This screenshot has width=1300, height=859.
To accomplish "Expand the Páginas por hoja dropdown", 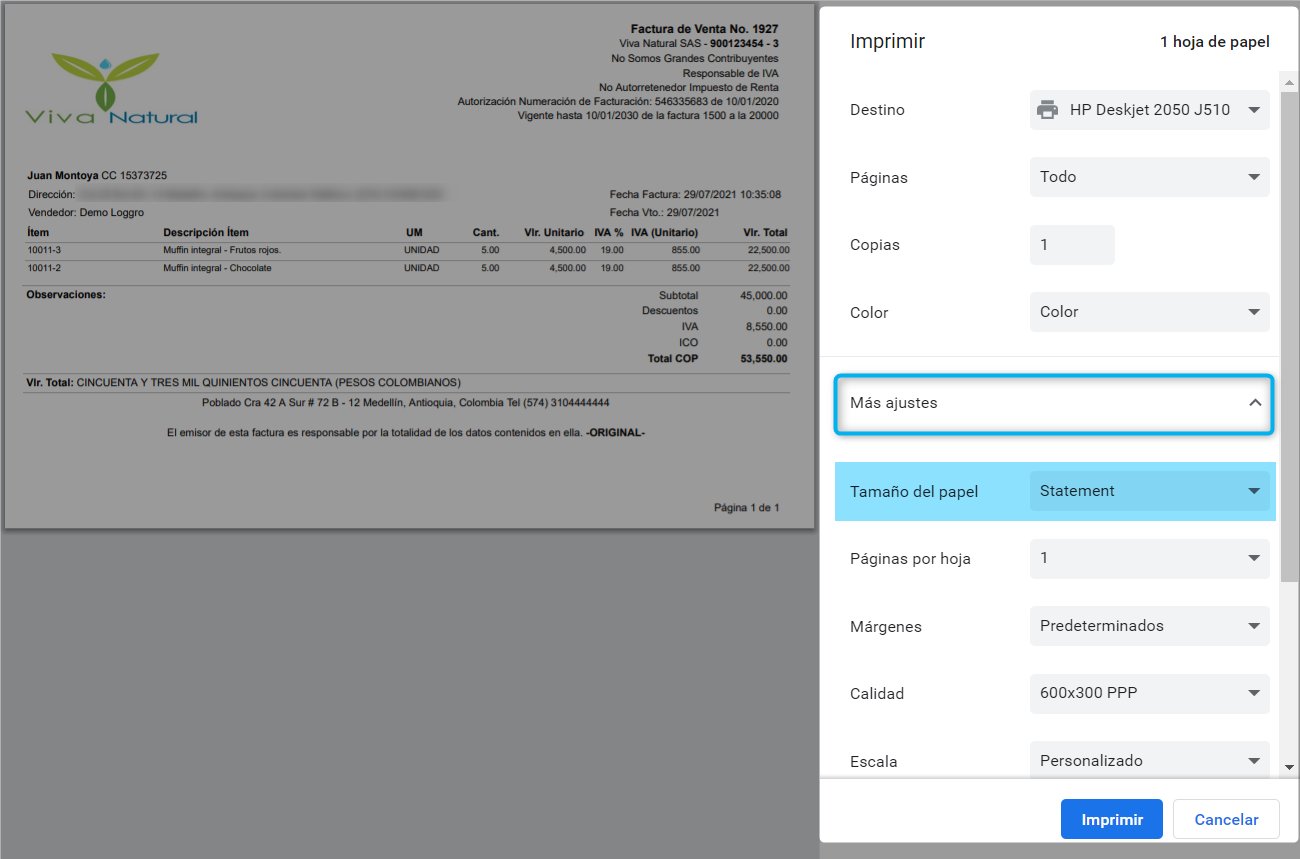I will pos(1149,558).
